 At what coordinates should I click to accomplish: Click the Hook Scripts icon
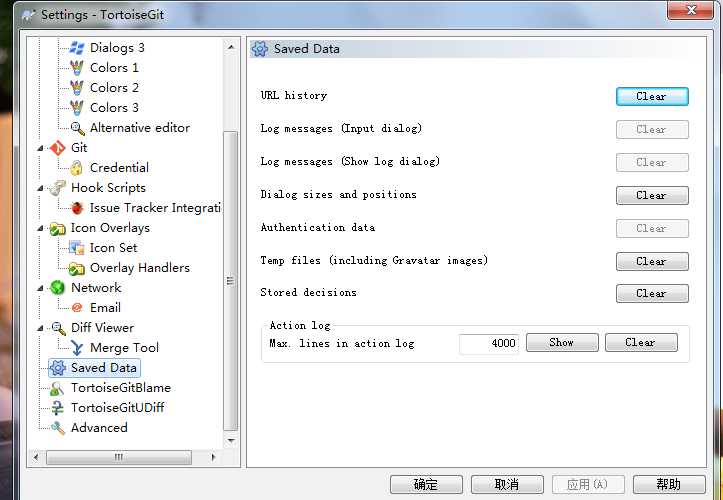click(x=58, y=188)
